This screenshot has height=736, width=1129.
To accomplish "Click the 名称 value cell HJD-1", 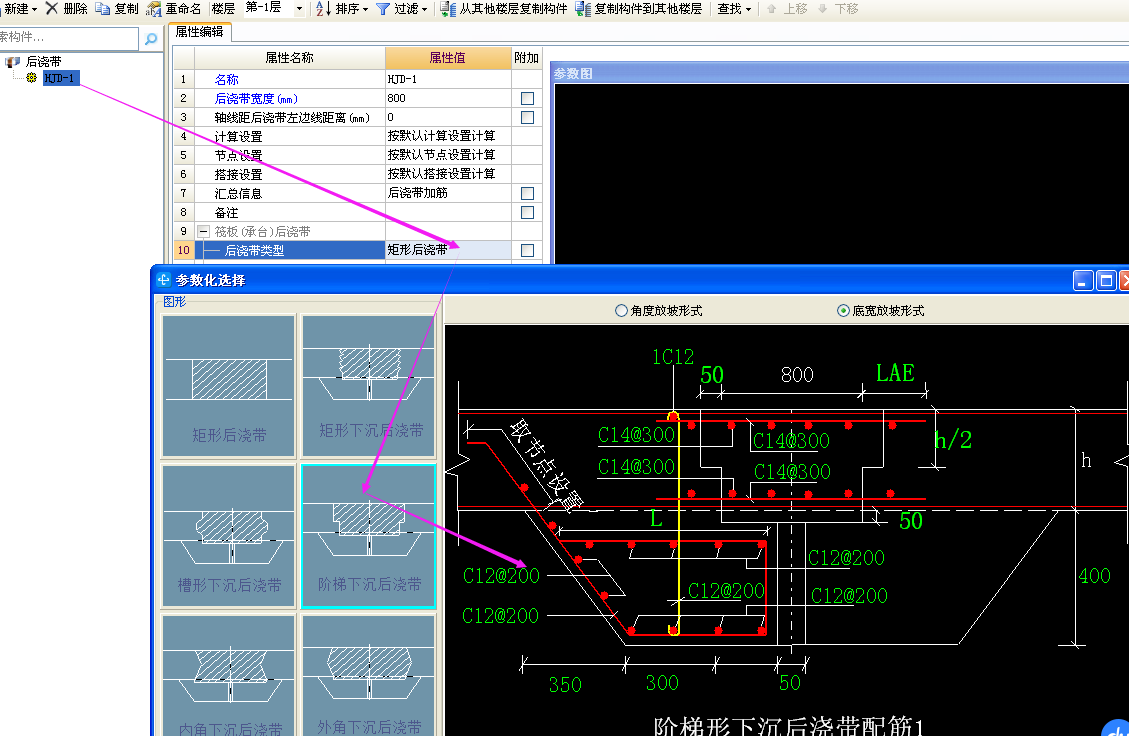I will pos(448,79).
